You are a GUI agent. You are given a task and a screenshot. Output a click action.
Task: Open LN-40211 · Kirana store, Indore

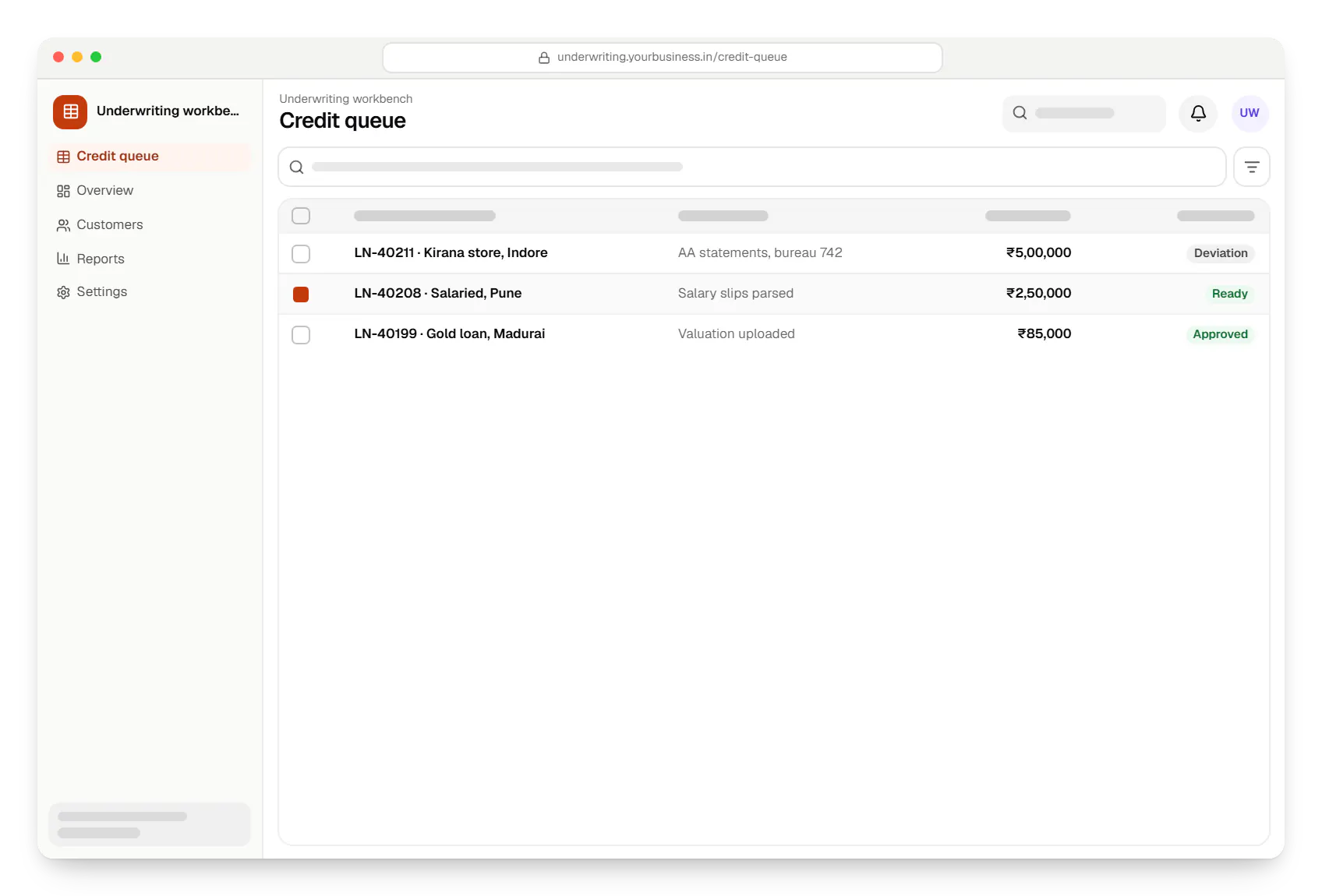click(451, 252)
